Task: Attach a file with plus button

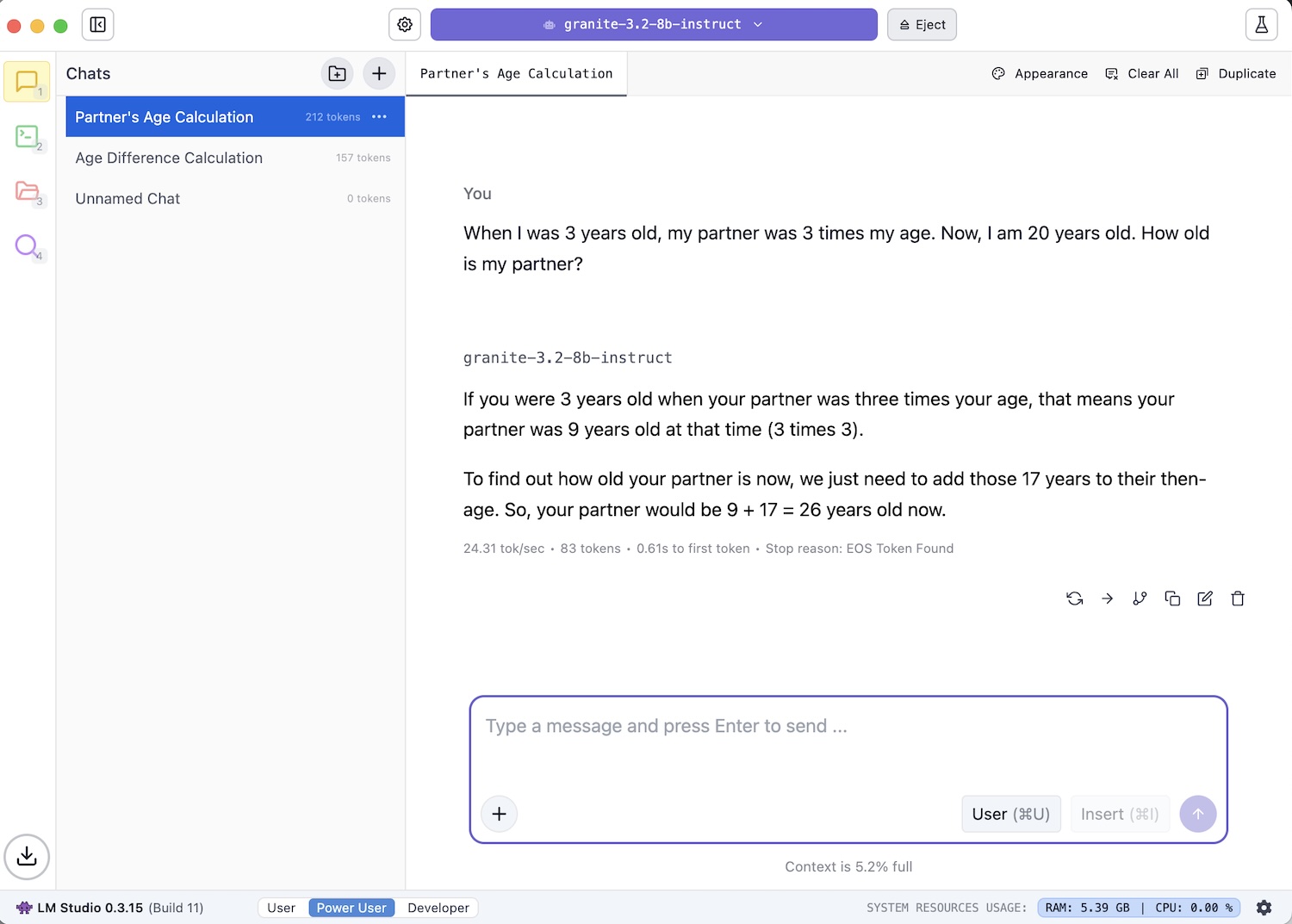Action: tap(500, 814)
